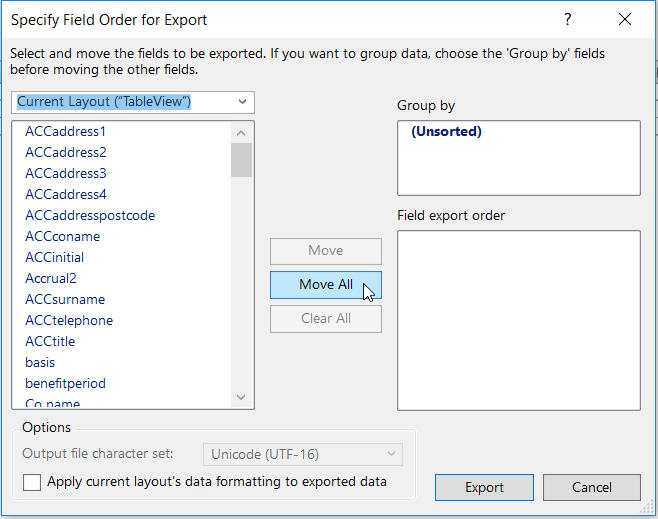
Task: Select the ACCaddress1 field
Action: 65,131
